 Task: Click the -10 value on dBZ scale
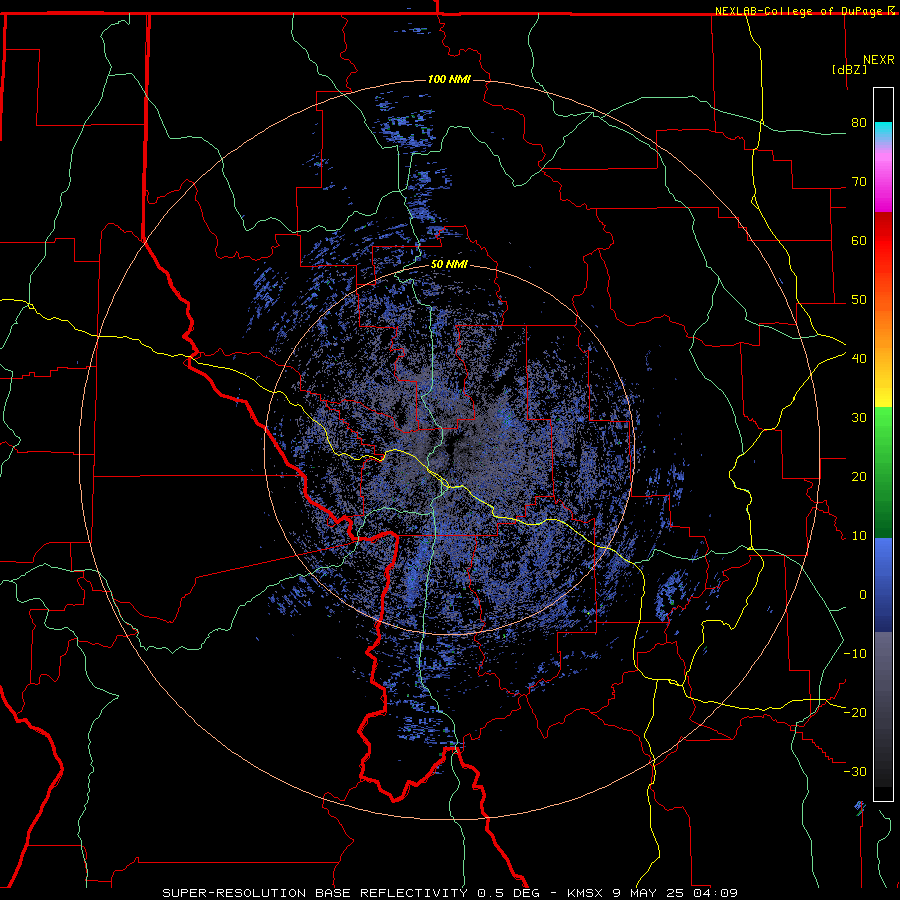(x=855, y=654)
